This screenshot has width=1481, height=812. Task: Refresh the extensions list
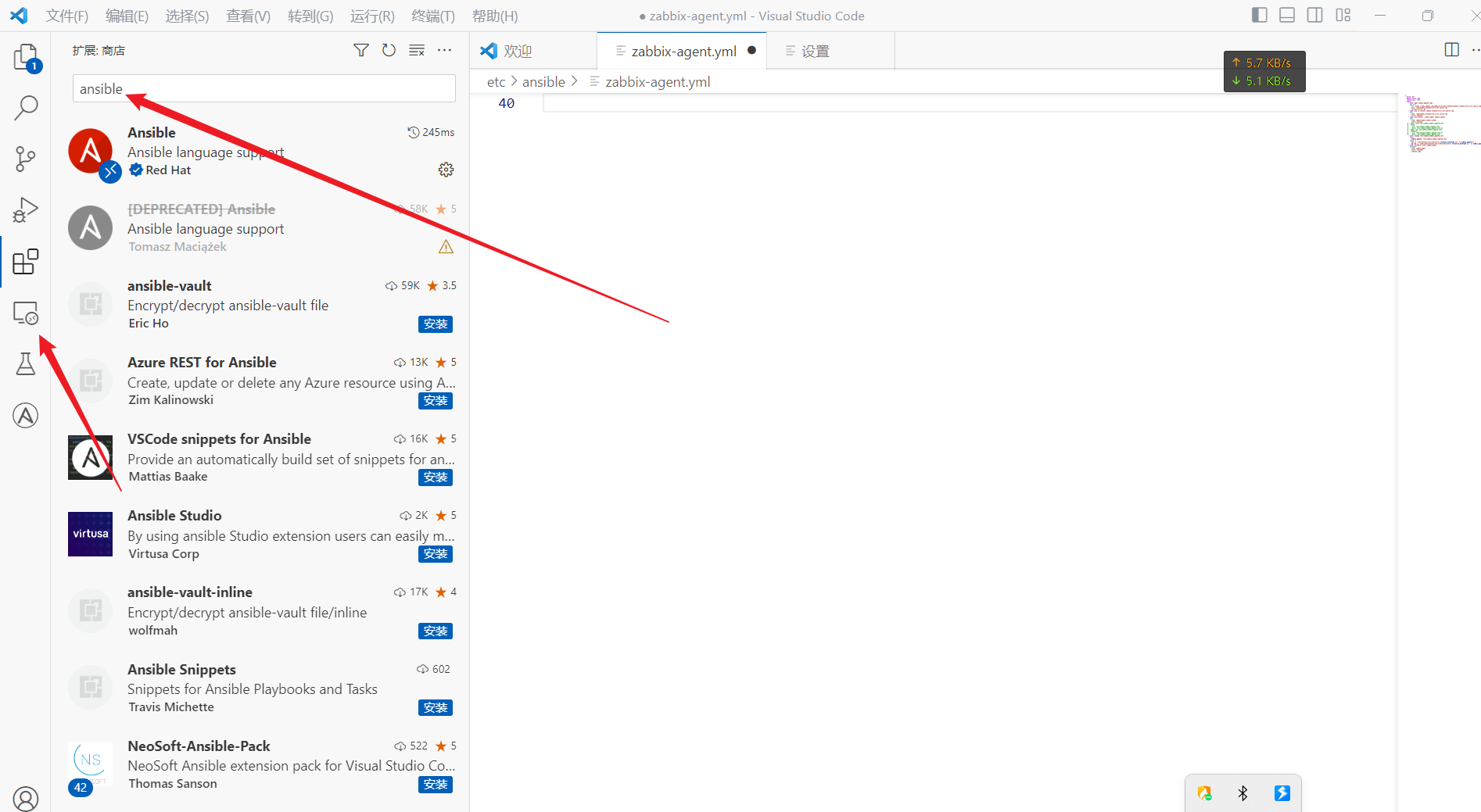pos(389,50)
